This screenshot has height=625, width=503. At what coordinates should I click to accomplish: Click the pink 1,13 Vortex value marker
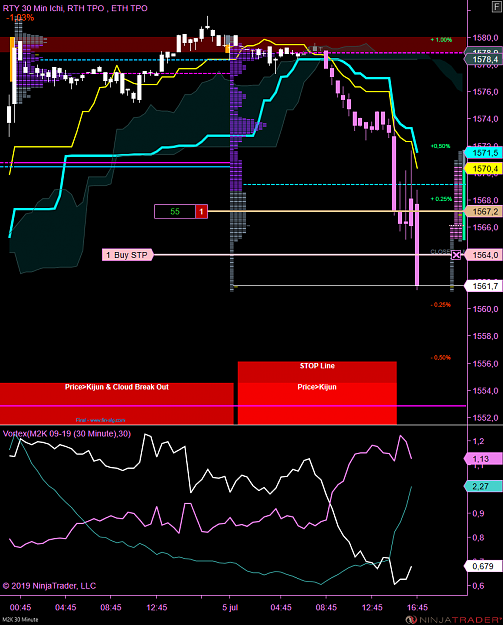[x=483, y=459]
